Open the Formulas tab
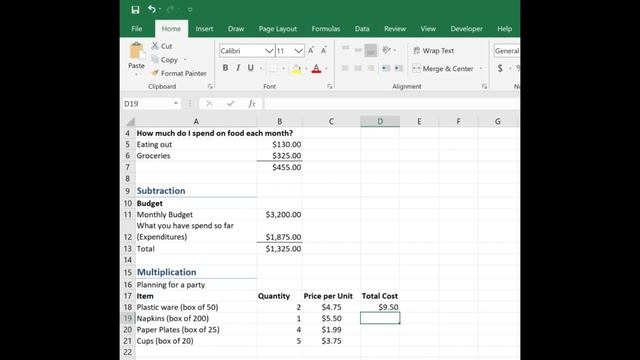The height and width of the screenshot is (360, 640). (x=326, y=29)
